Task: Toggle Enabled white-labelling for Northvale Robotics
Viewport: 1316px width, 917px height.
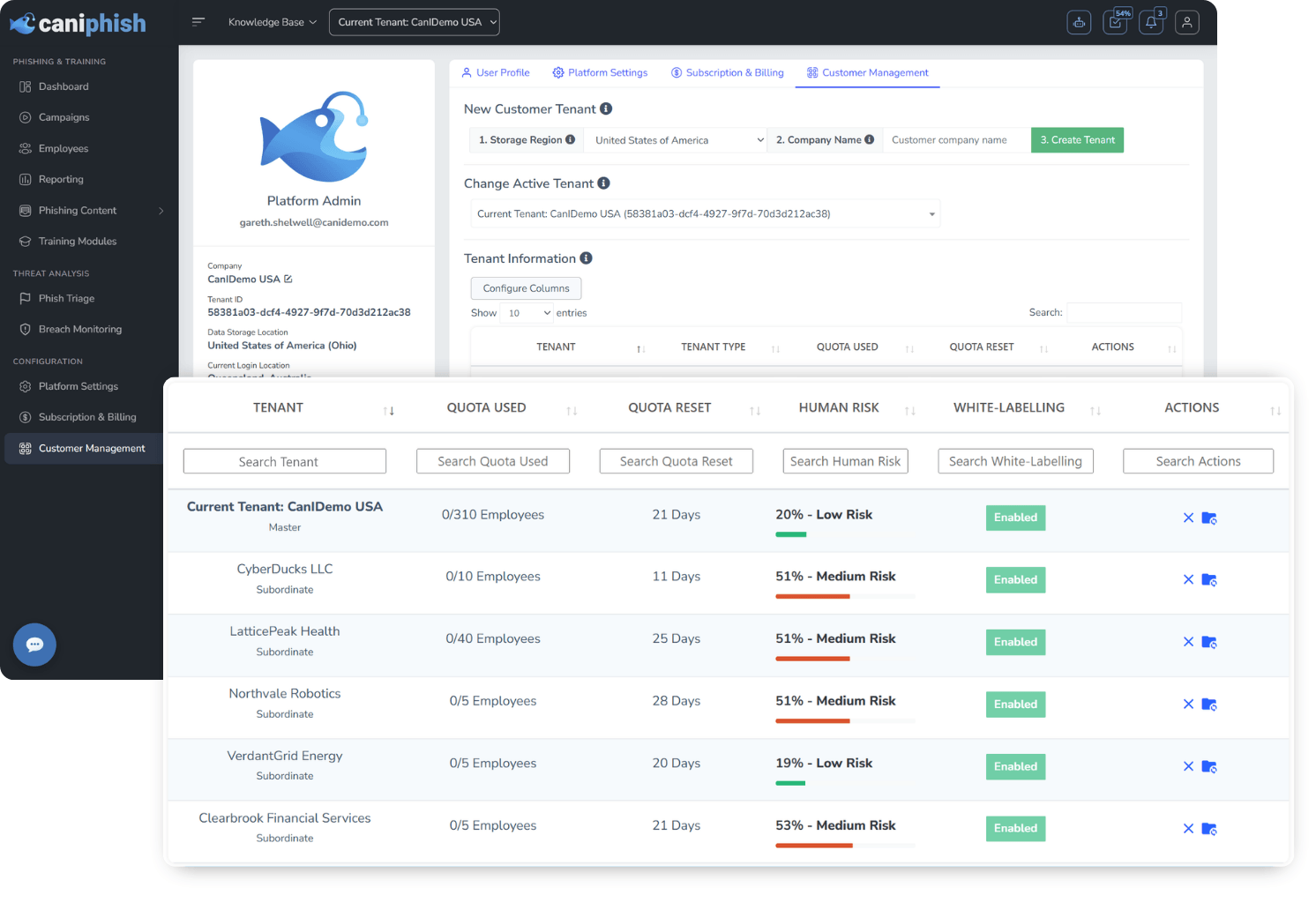Action: tap(1015, 705)
